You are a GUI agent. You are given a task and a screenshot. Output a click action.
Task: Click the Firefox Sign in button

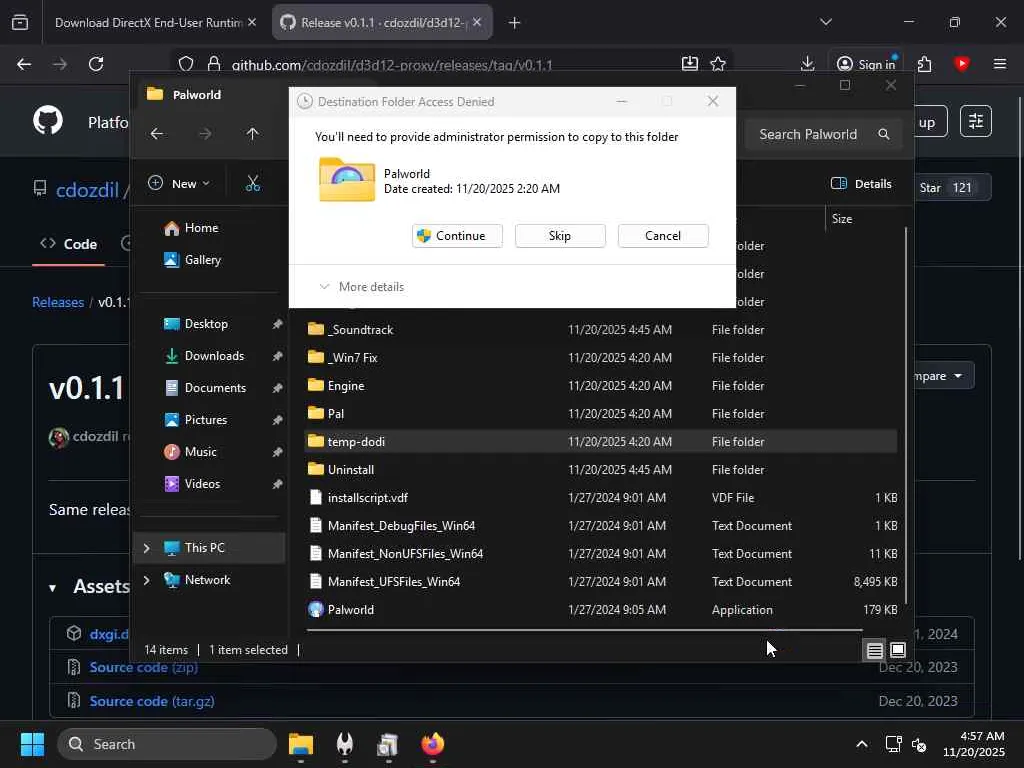point(867,64)
